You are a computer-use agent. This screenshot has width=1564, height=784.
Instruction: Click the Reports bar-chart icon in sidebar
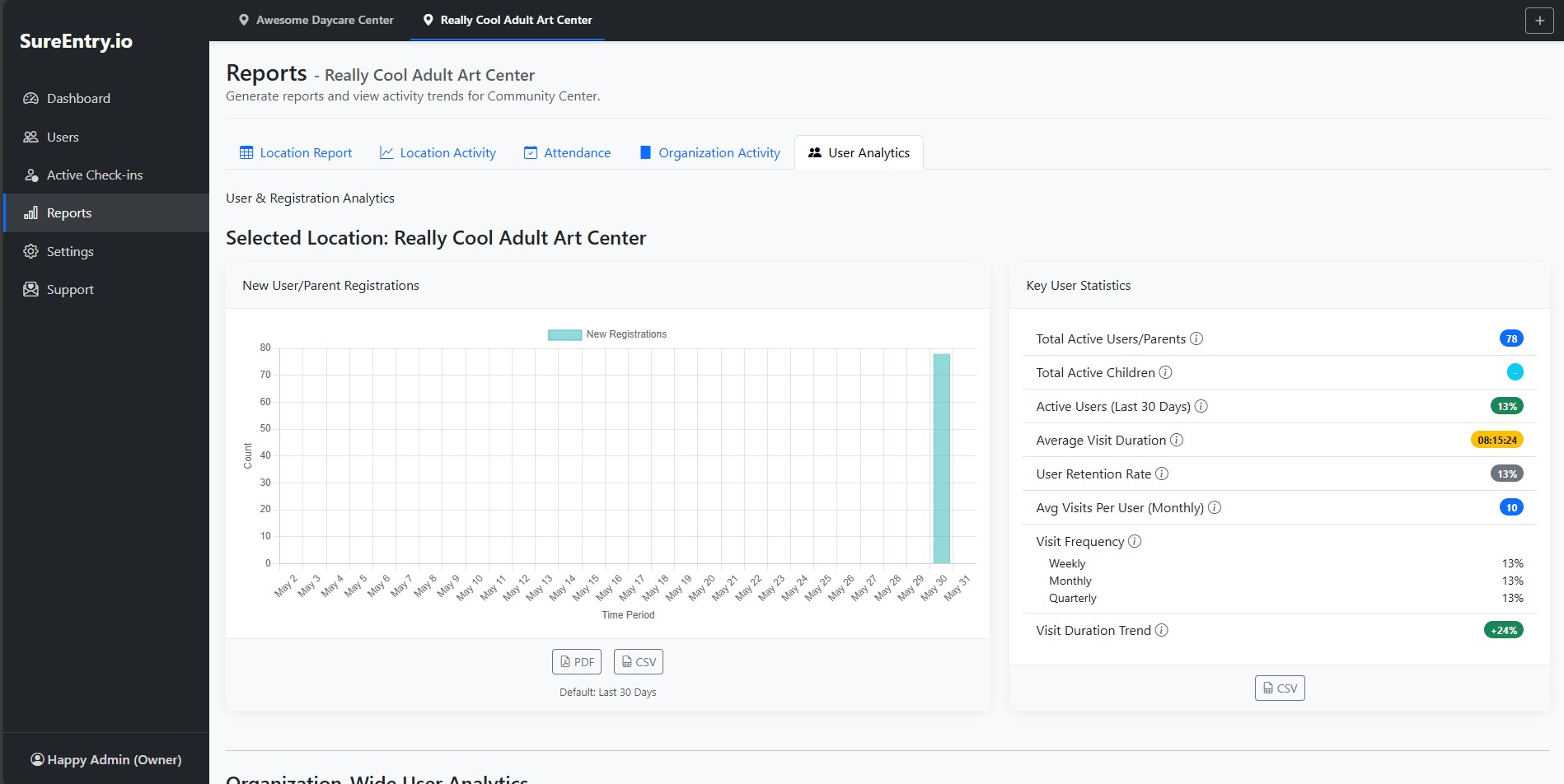click(x=30, y=212)
